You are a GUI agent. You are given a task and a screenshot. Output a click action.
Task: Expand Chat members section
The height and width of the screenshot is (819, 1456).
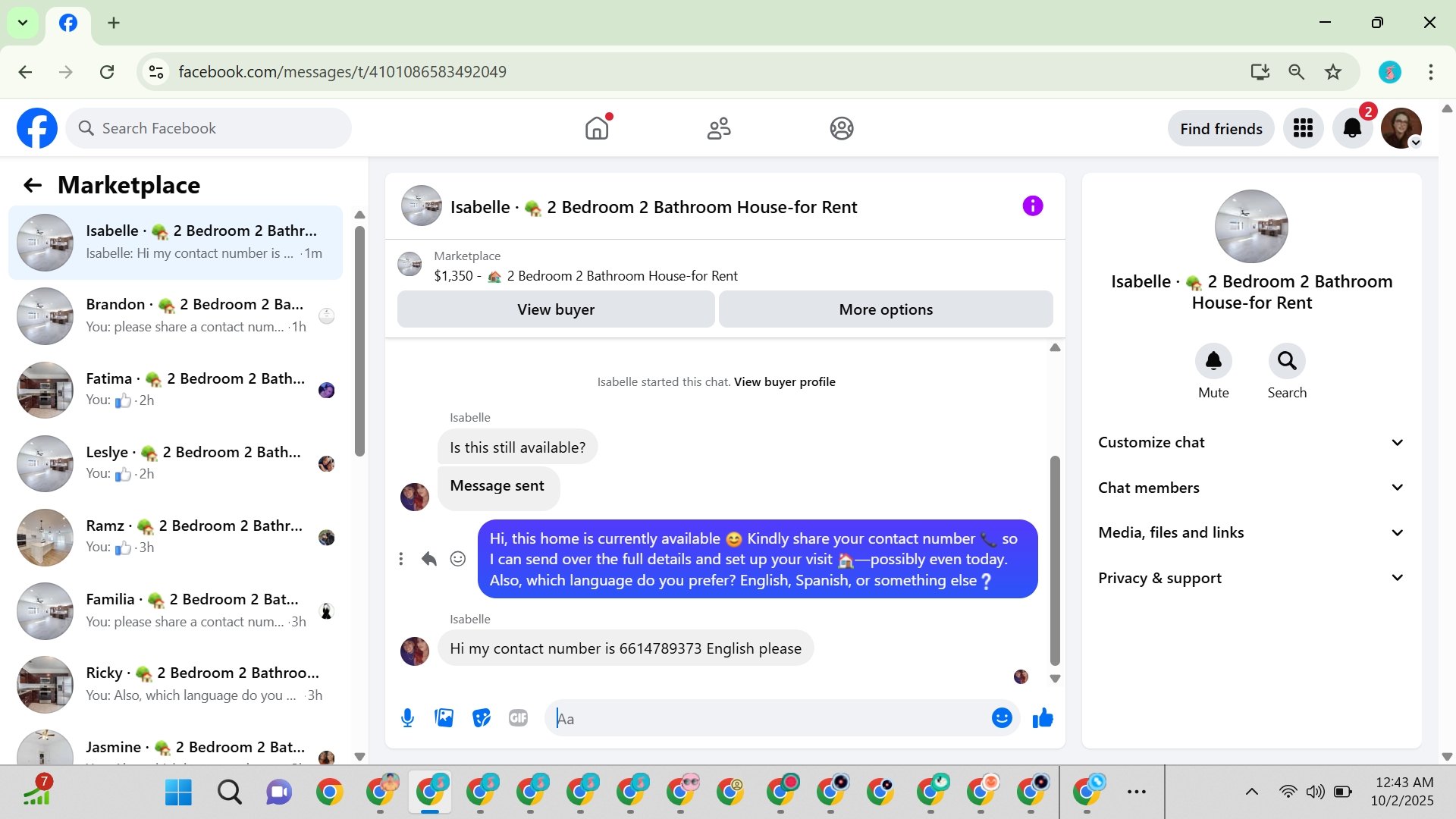(x=1250, y=488)
